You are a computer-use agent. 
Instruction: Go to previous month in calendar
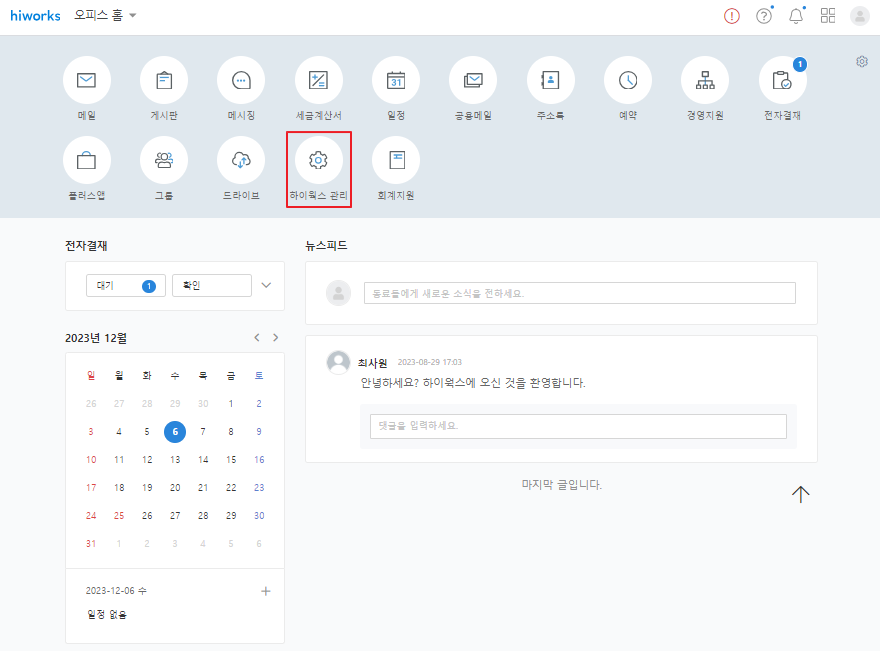tap(257, 338)
